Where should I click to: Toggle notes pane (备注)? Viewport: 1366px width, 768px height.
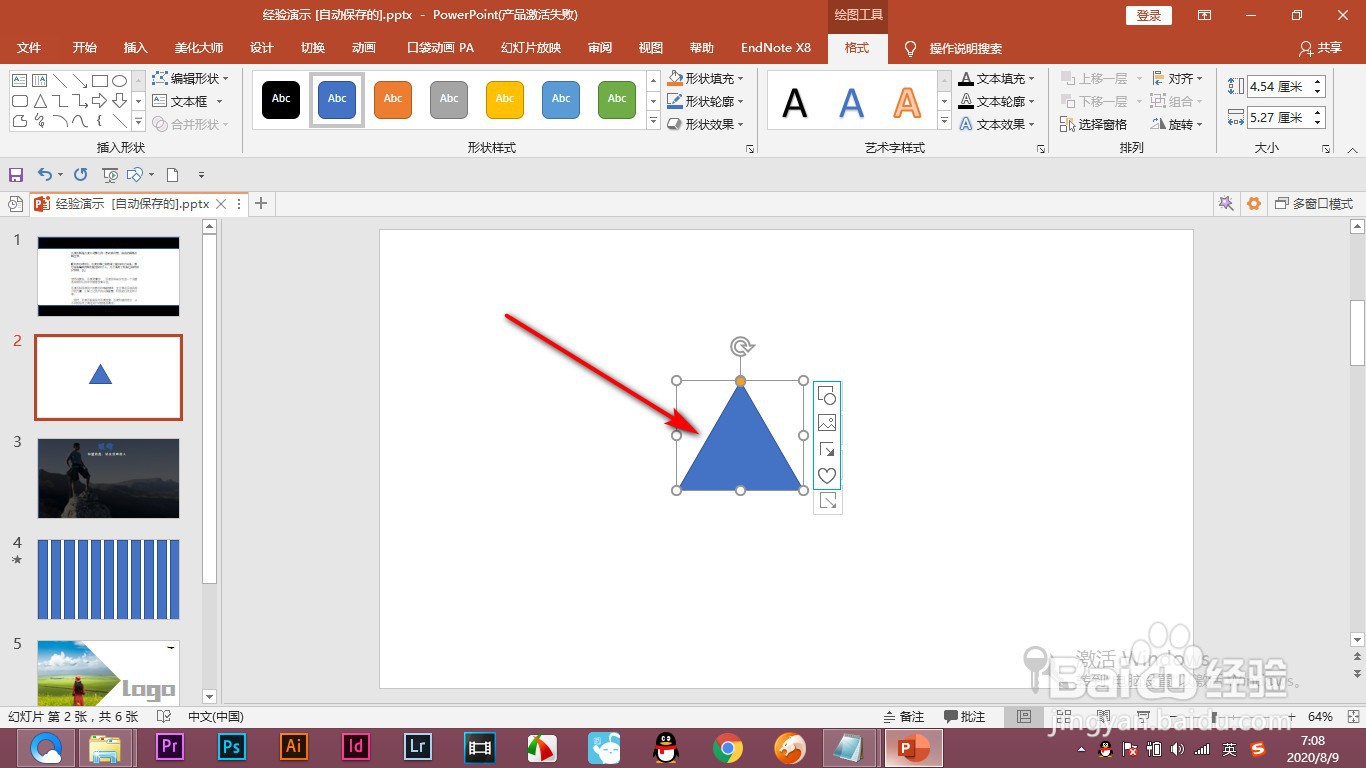click(904, 717)
